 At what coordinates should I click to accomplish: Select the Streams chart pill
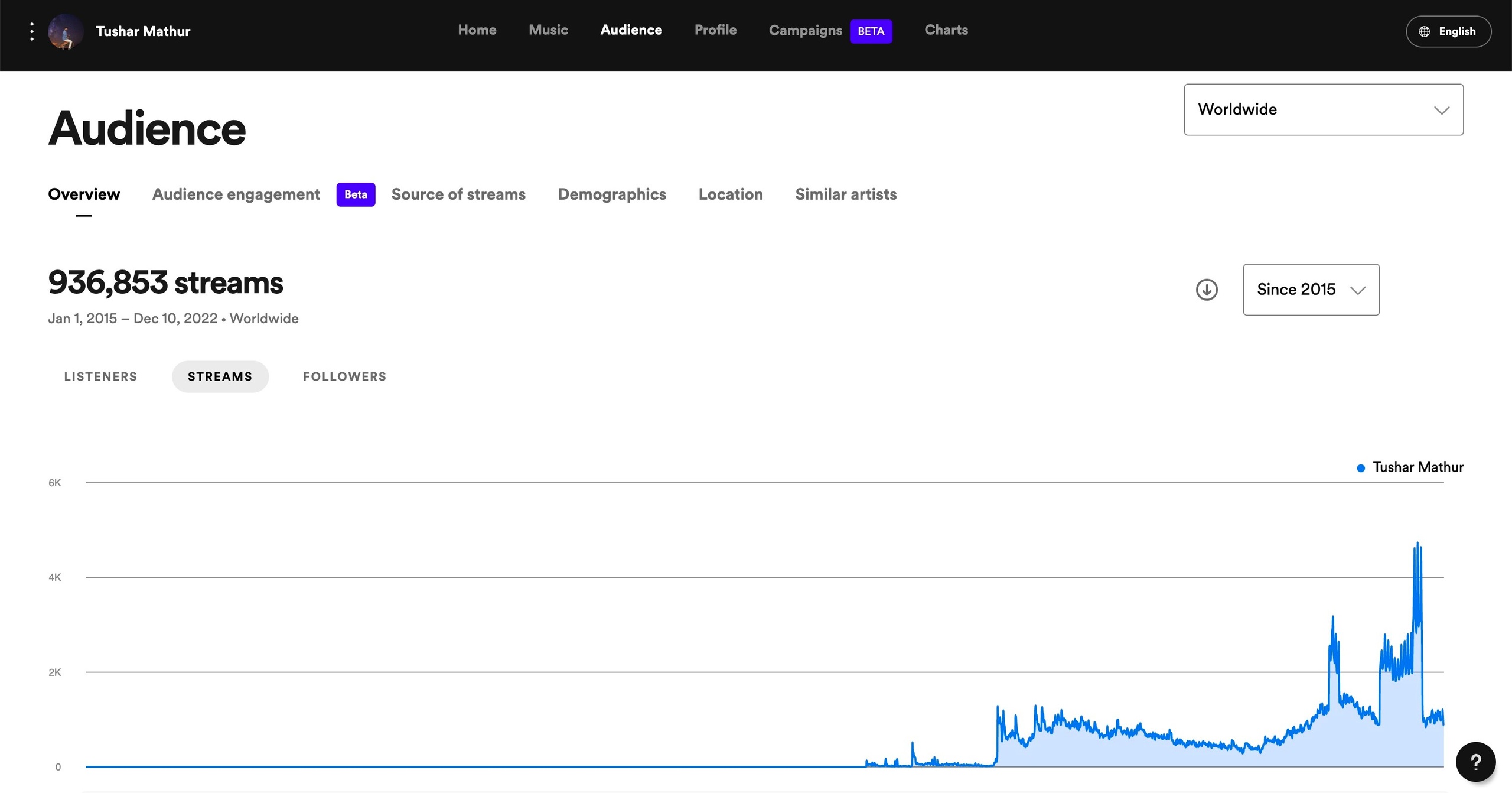[220, 376]
